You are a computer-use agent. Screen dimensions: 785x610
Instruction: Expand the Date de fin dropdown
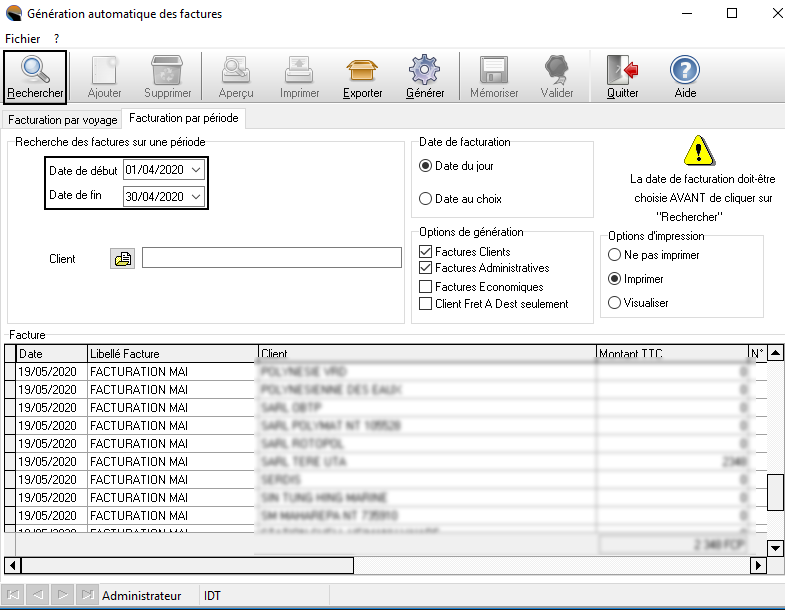[196, 197]
